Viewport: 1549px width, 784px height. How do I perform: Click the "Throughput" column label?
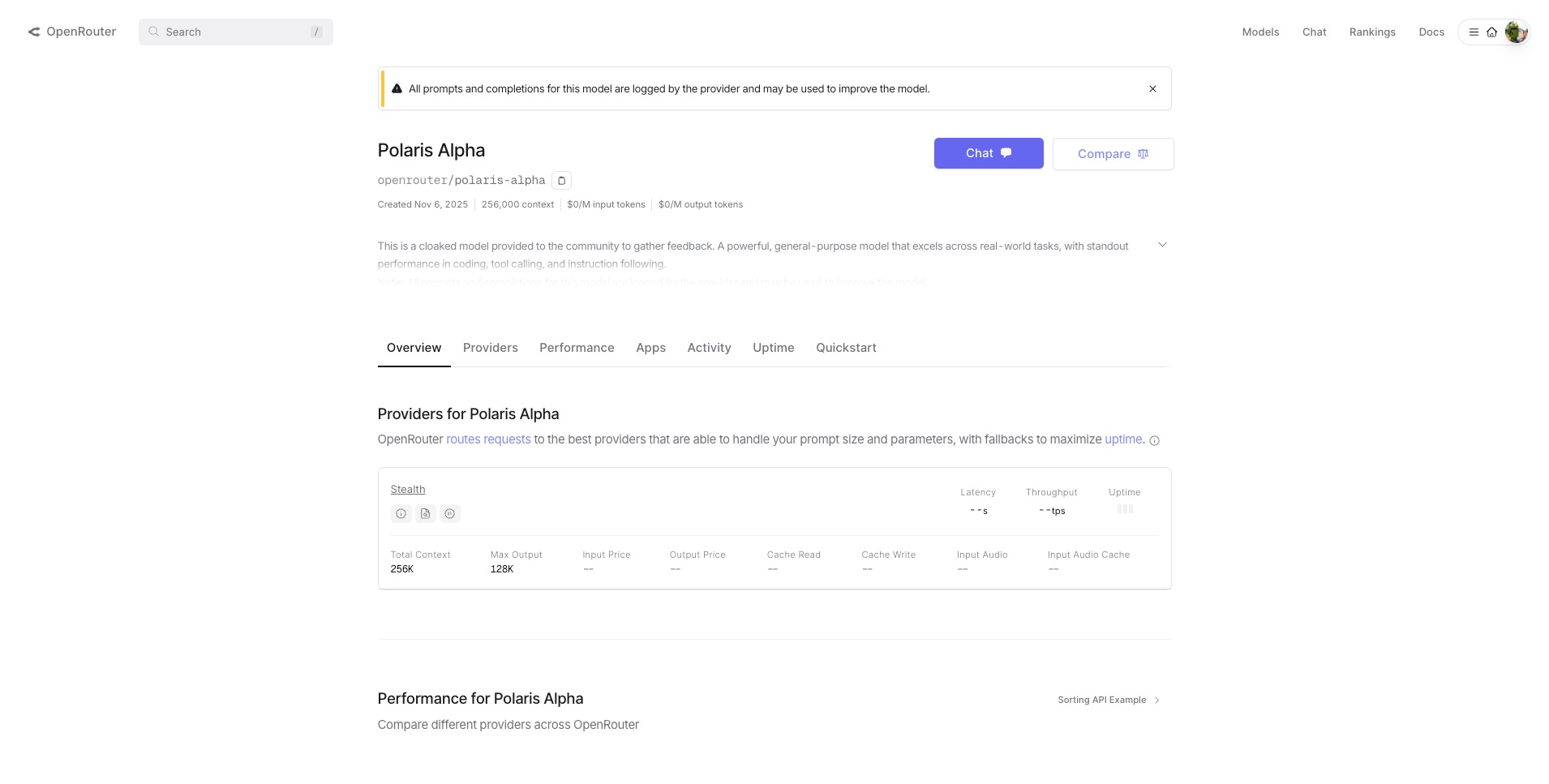tap(1051, 492)
